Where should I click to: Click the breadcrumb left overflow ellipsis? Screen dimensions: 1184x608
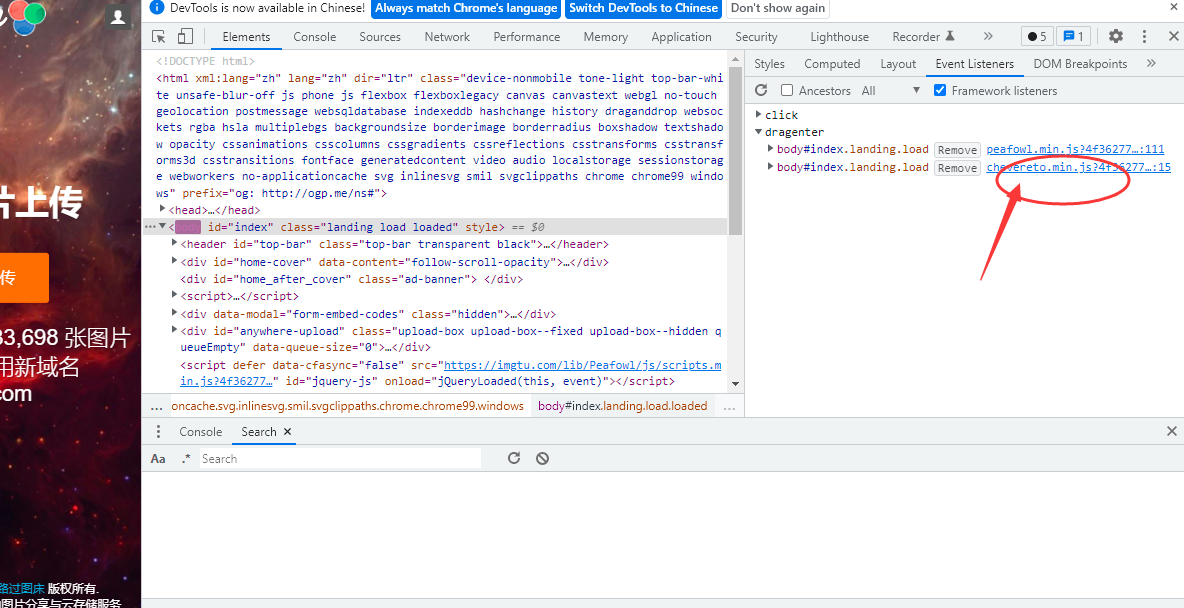pyautogui.click(x=156, y=406)
